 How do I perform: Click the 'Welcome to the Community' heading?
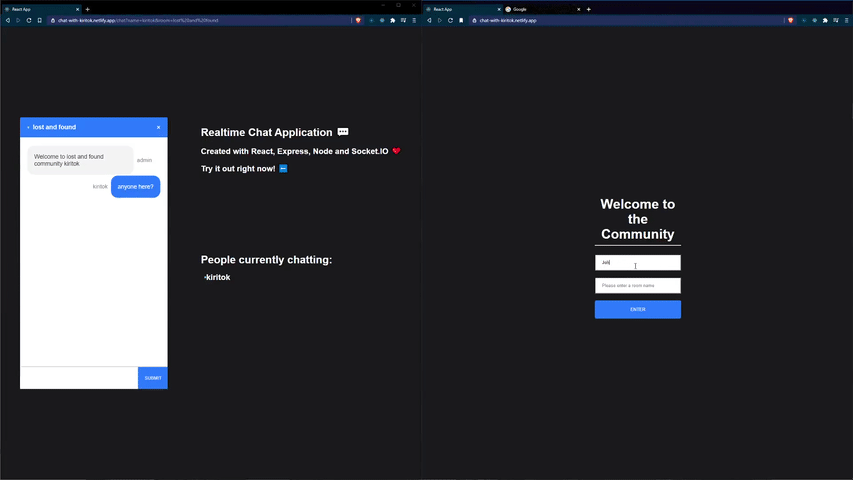click(x=638, y=219)
